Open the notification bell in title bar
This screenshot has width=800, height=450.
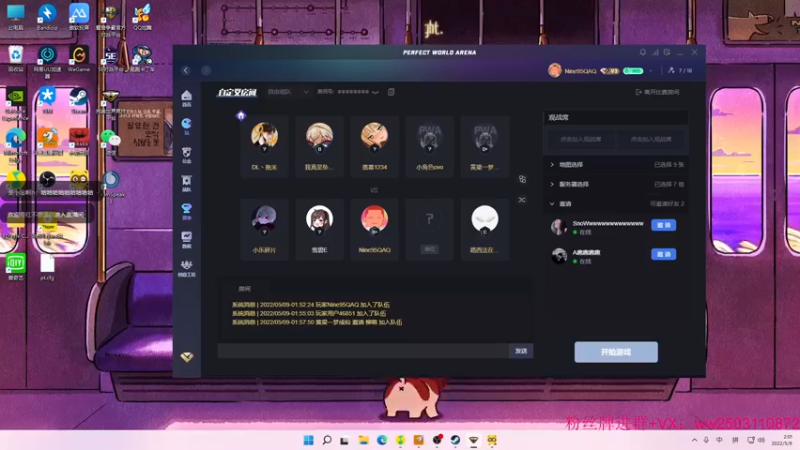(x=643, y=52)
